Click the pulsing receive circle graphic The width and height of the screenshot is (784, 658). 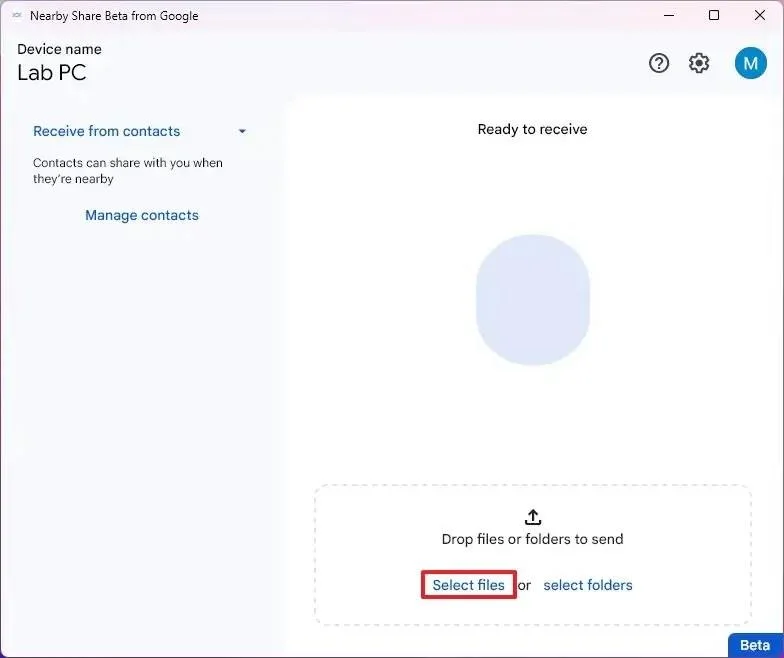tap(533, 300)
